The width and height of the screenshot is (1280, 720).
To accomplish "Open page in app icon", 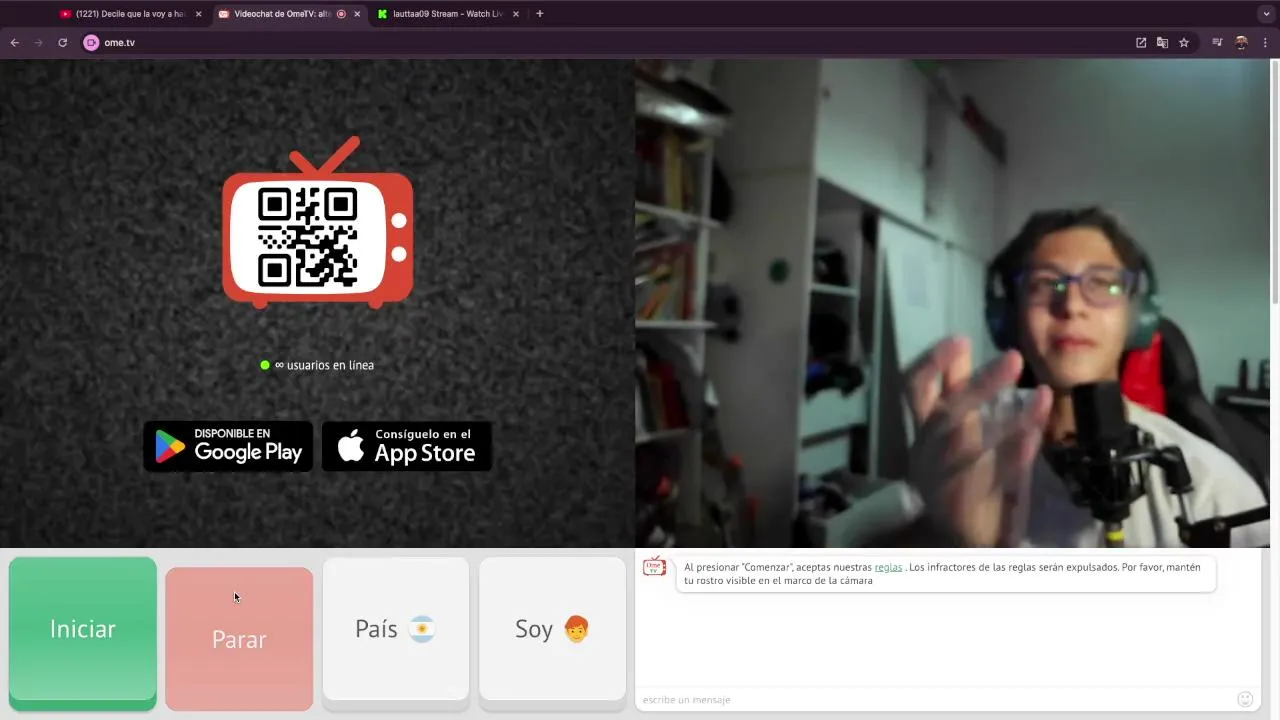I will 1141,43.
